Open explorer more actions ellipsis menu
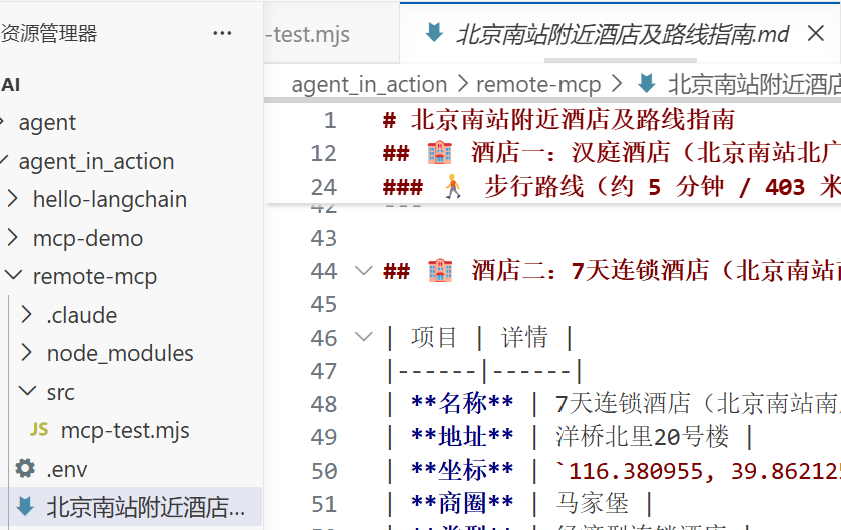This screenshot has height=530, width=841. click(222, 33)
